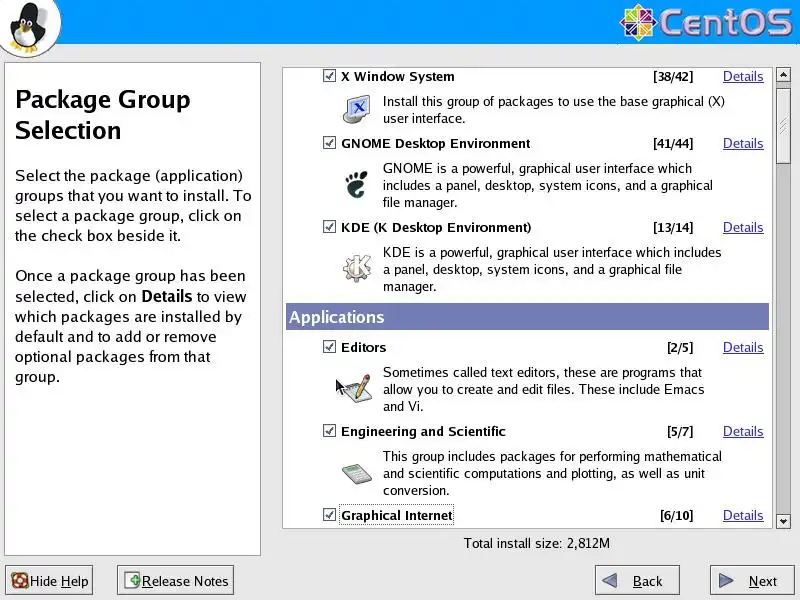The height and width of the screenshot is (600, 800).
Task: Click the left arrow icon on Back
Action: [610, 581]
